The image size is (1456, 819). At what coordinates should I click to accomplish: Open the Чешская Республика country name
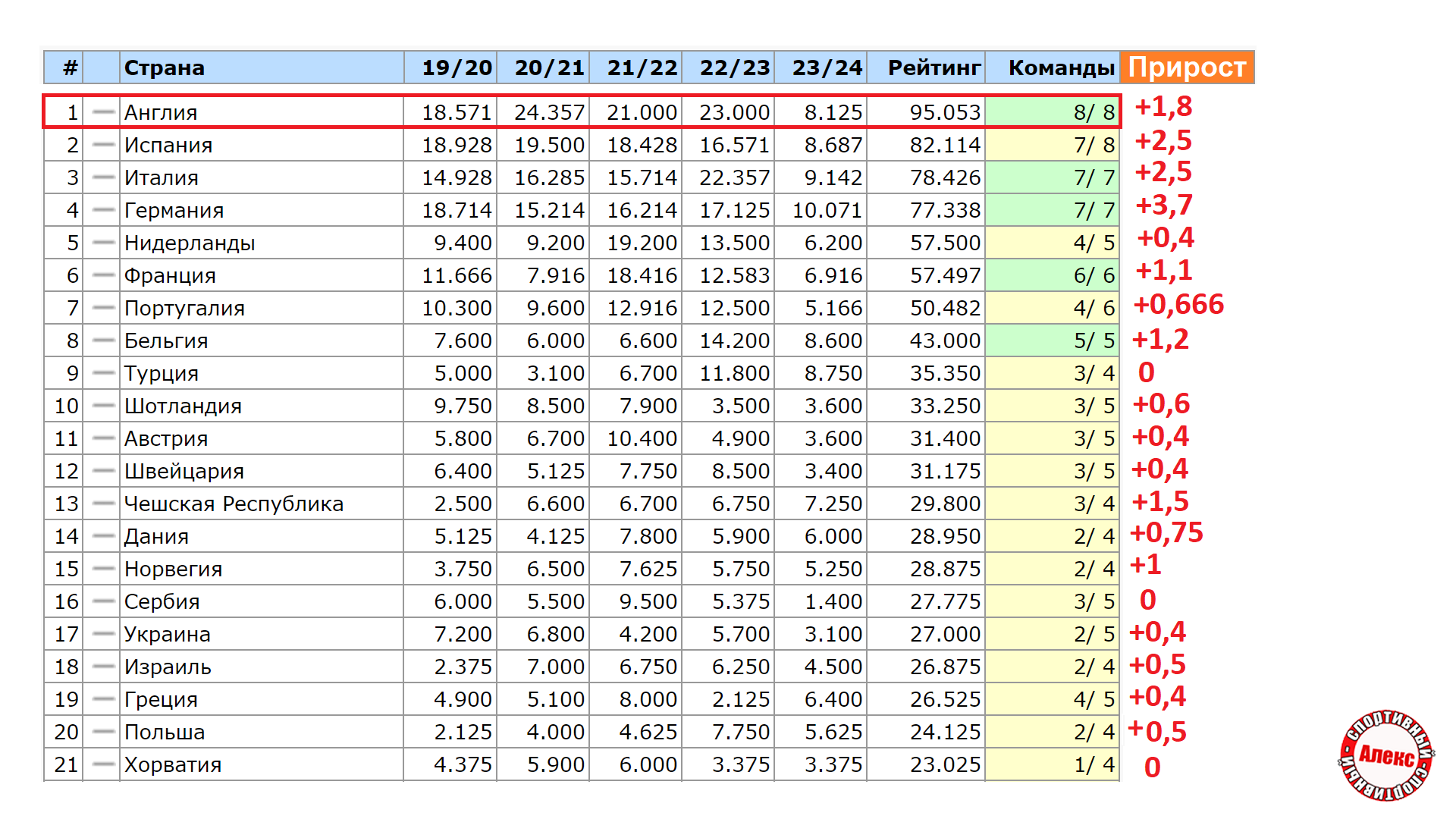point(234,504)
